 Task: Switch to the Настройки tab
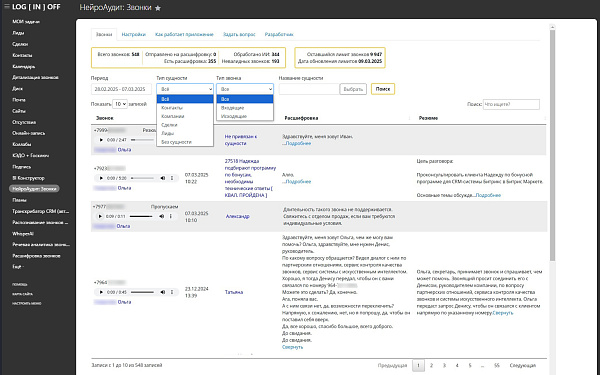pos(134,34)
